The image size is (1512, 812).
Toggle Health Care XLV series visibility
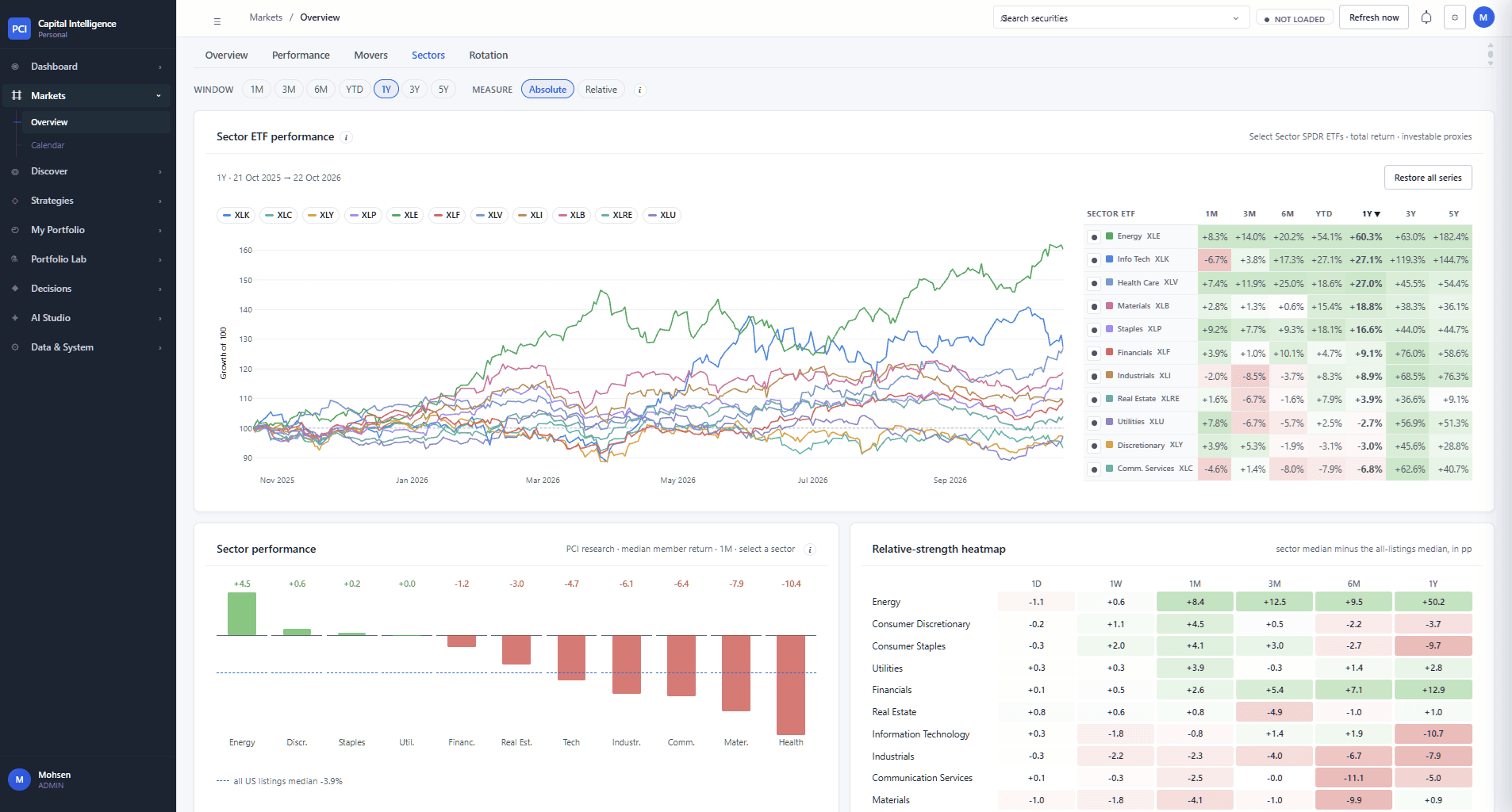(x=1094, y=283)
